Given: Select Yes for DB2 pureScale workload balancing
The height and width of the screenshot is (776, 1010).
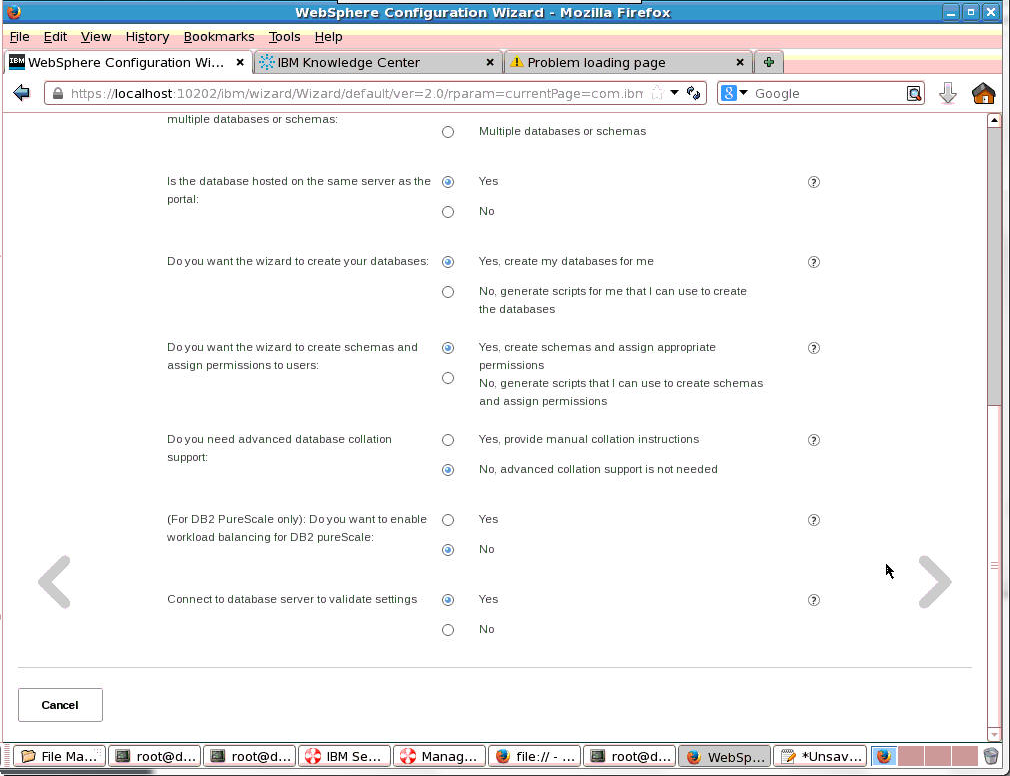Looking at the screenshot, I should tap(448, 520).
